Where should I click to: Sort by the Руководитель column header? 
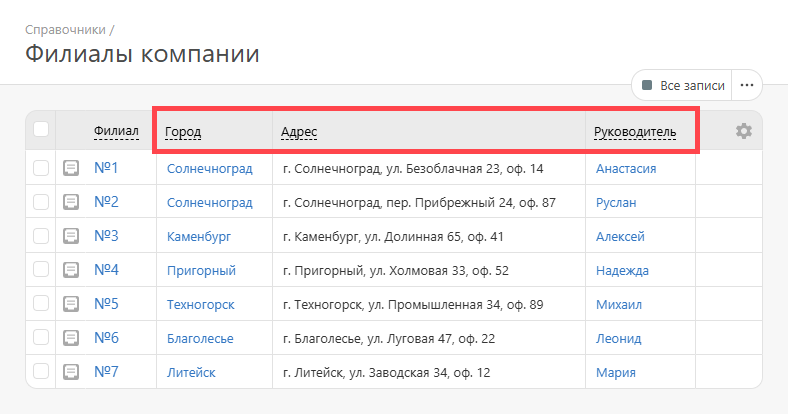pyautogui.click(x=635, y=132)
